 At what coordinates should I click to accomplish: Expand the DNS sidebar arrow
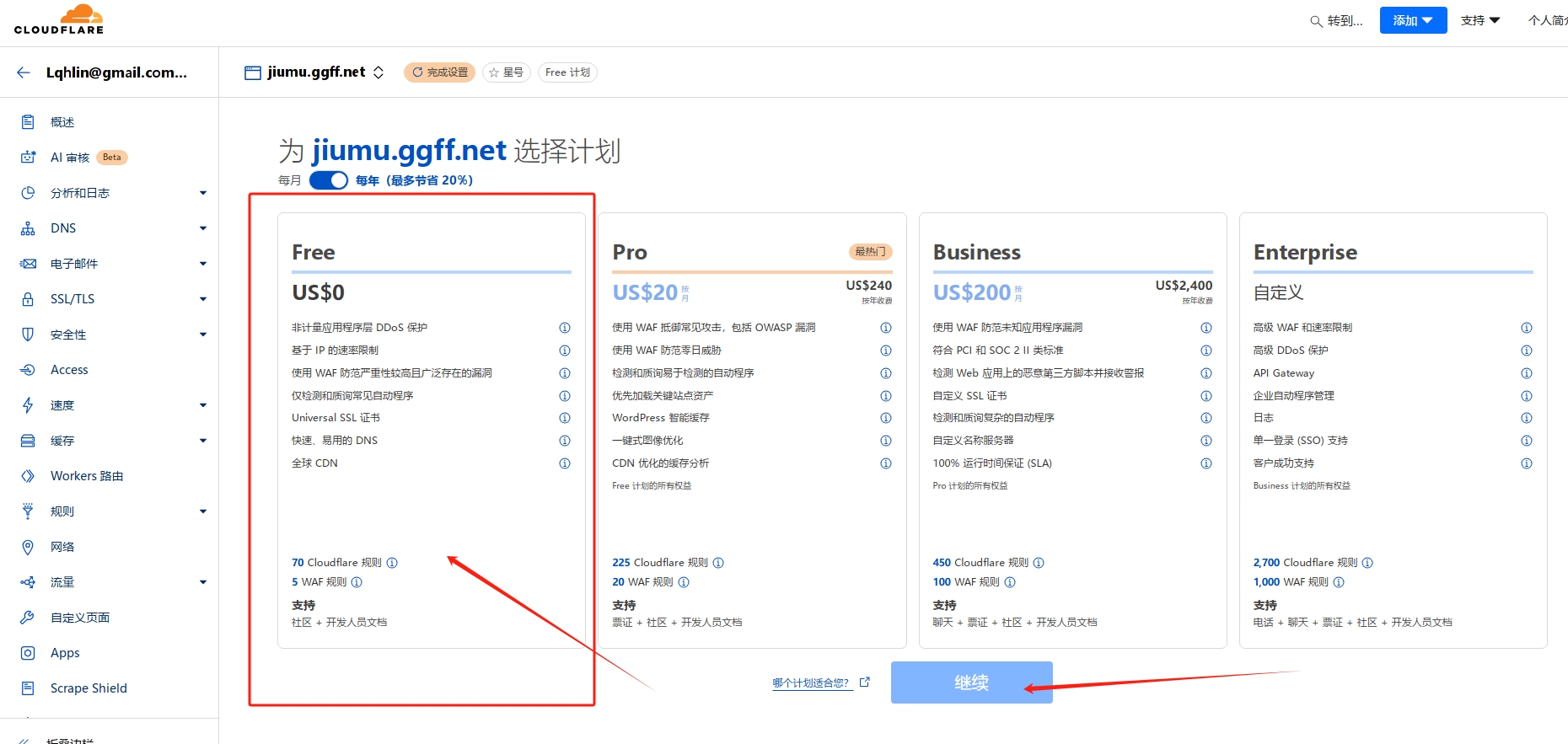(203, 228)
